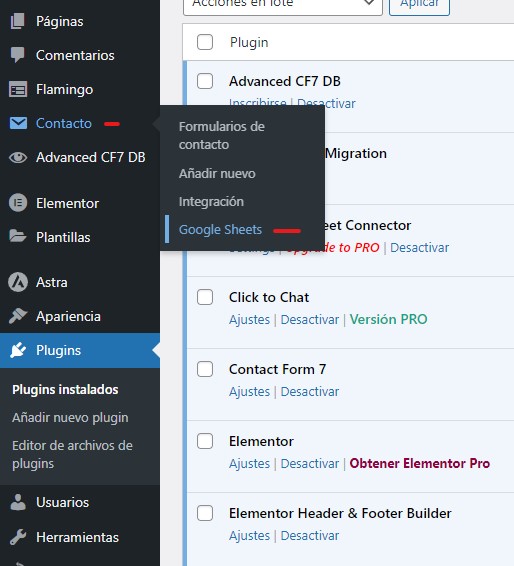514x566 pixels.
Task: Select Integración in Contacto flyout
Action: point(211,201)
